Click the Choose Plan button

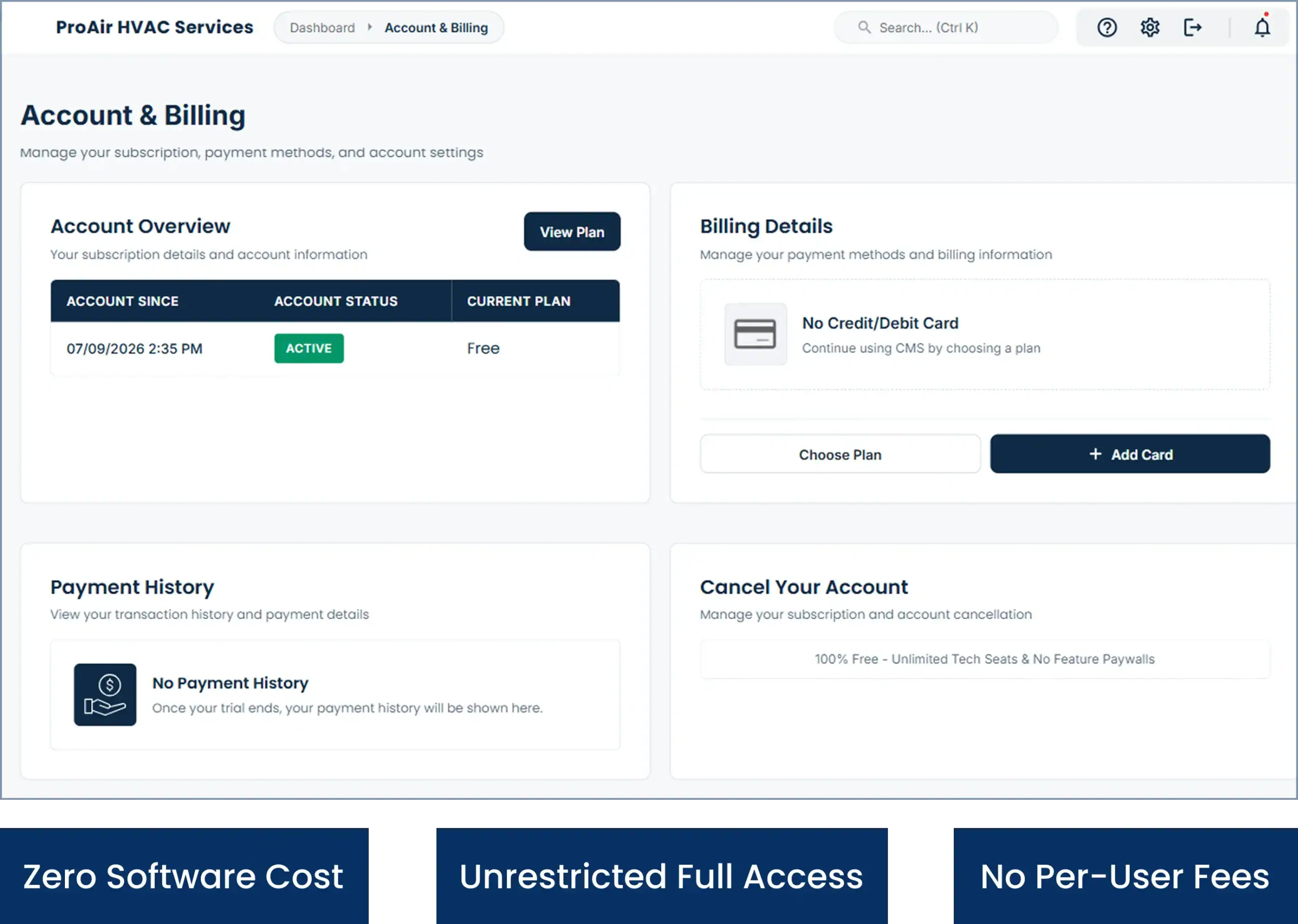pyautogui.click(x=840, y=454)
